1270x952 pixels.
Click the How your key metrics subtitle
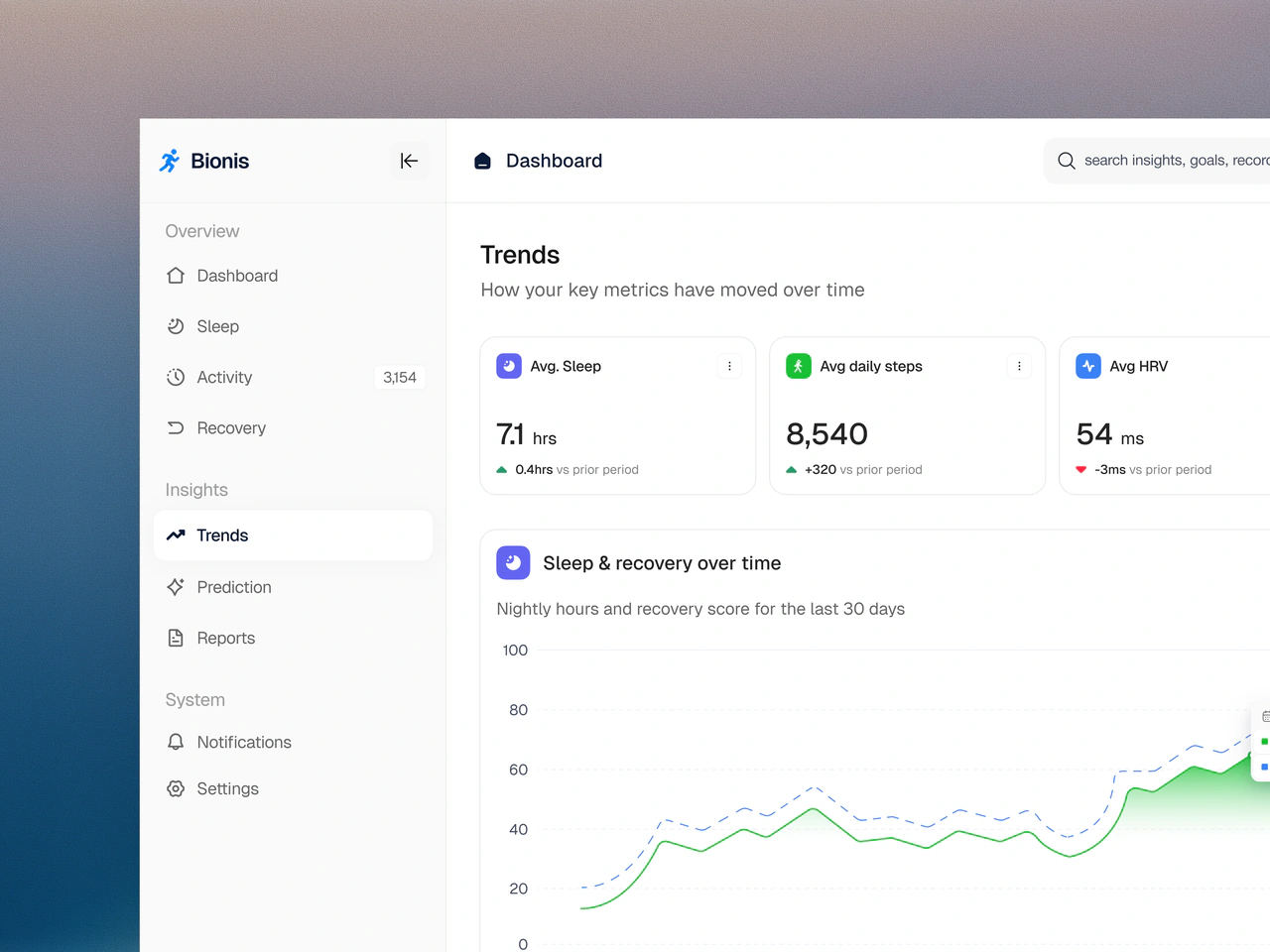click(673, 290)
